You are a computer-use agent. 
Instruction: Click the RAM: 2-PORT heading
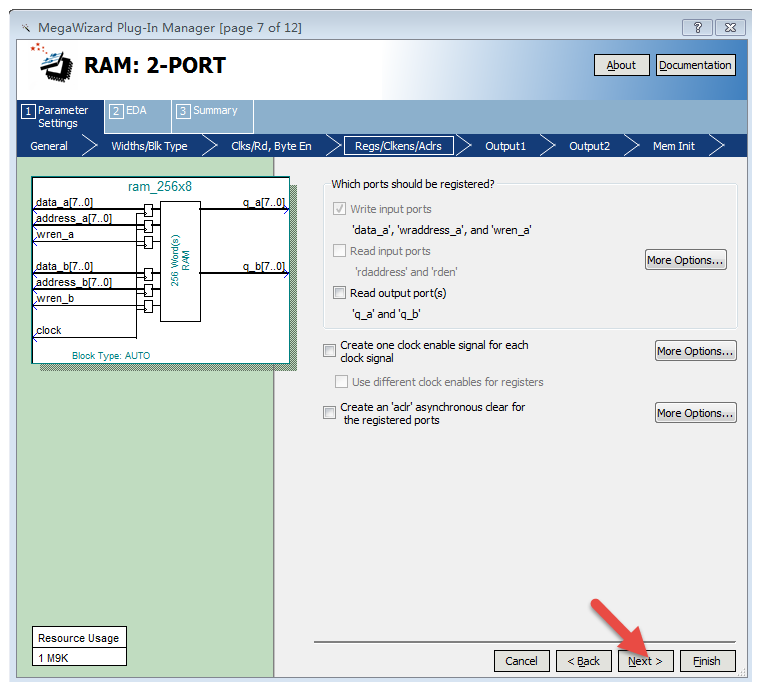tap(155, 65)
